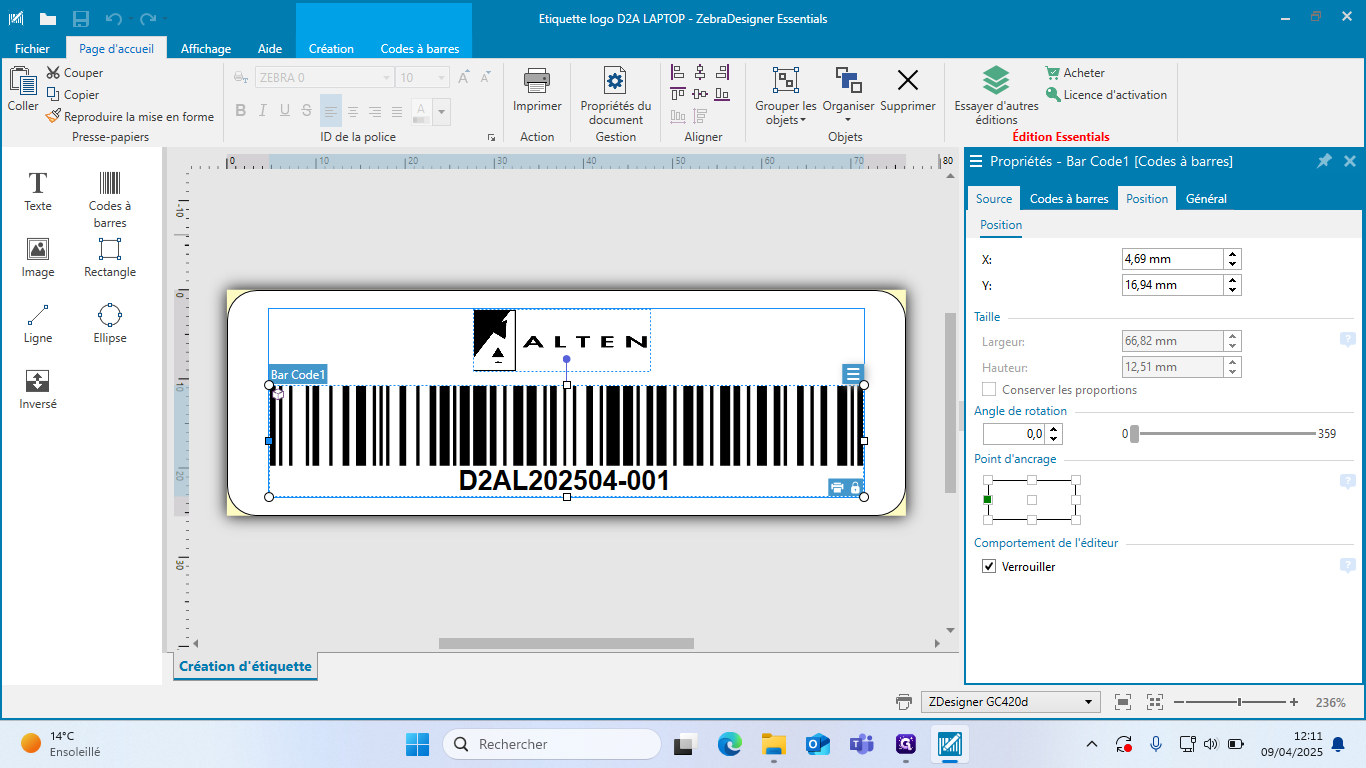Viewport: 1366px width, 768px height.
Task: Toggle Conserver les proportions checkbox
Action: tap(989, 390)
